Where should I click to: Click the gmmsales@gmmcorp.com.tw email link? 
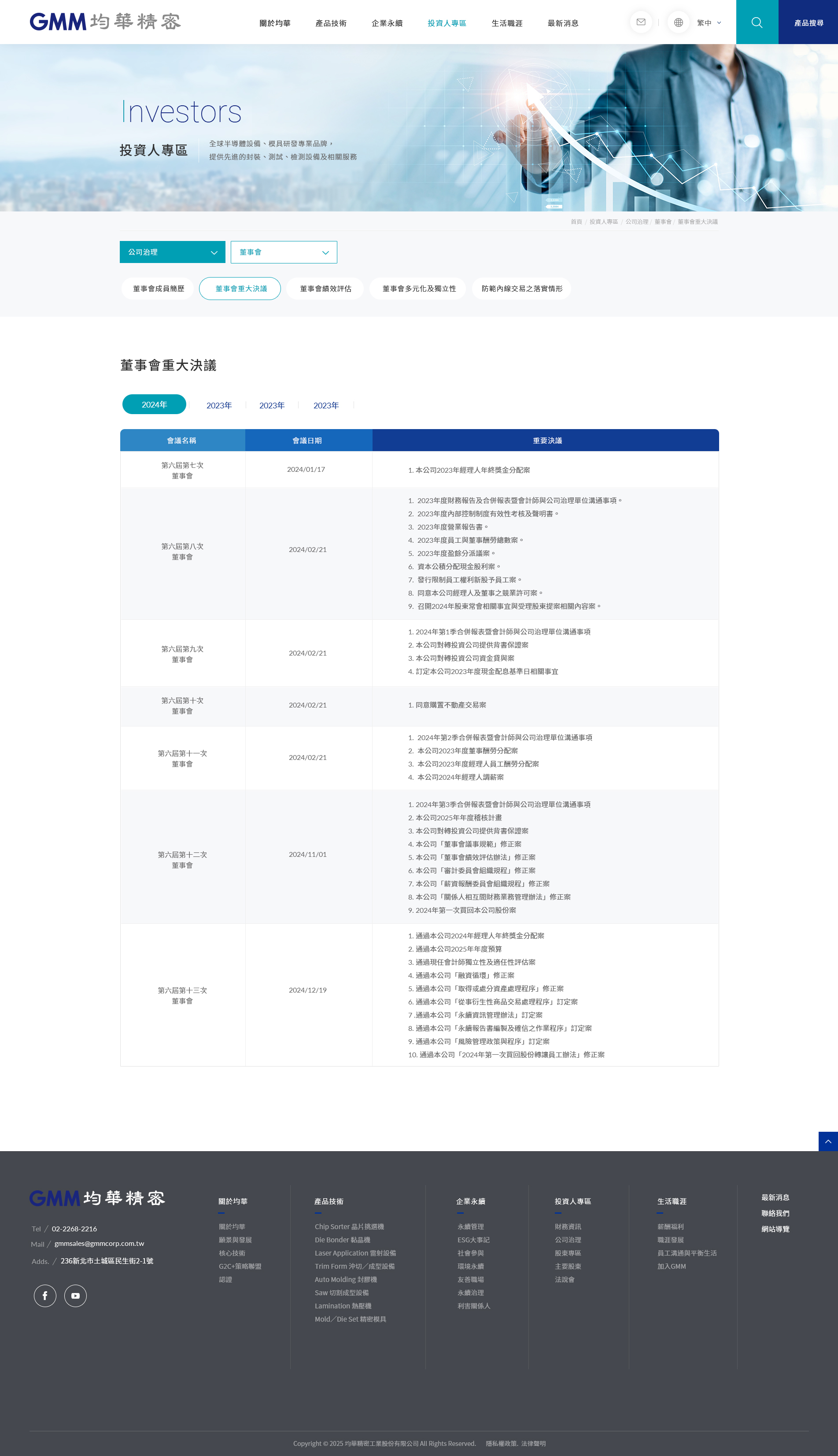coord(99,1244)
